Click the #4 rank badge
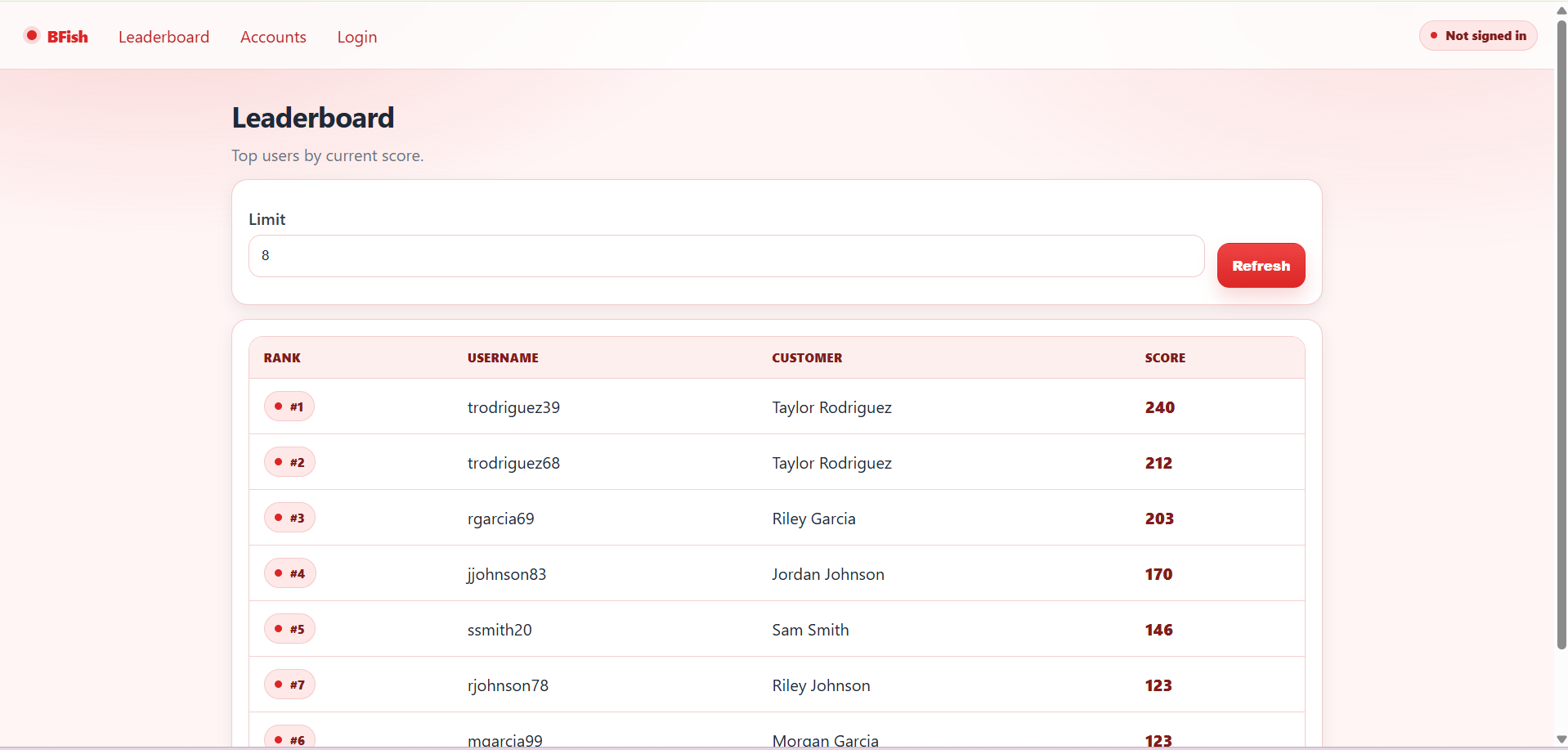Viewport: 1568px width, 750px height. [290, 573]
